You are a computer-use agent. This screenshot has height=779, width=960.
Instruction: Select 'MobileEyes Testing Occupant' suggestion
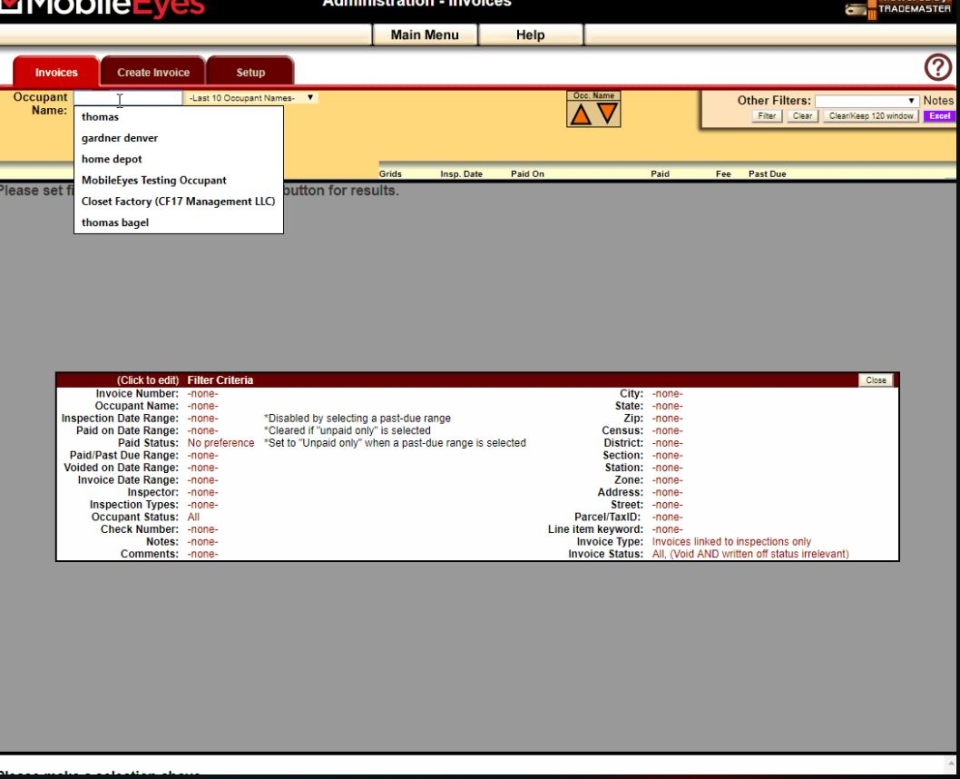tap(178, 180)
